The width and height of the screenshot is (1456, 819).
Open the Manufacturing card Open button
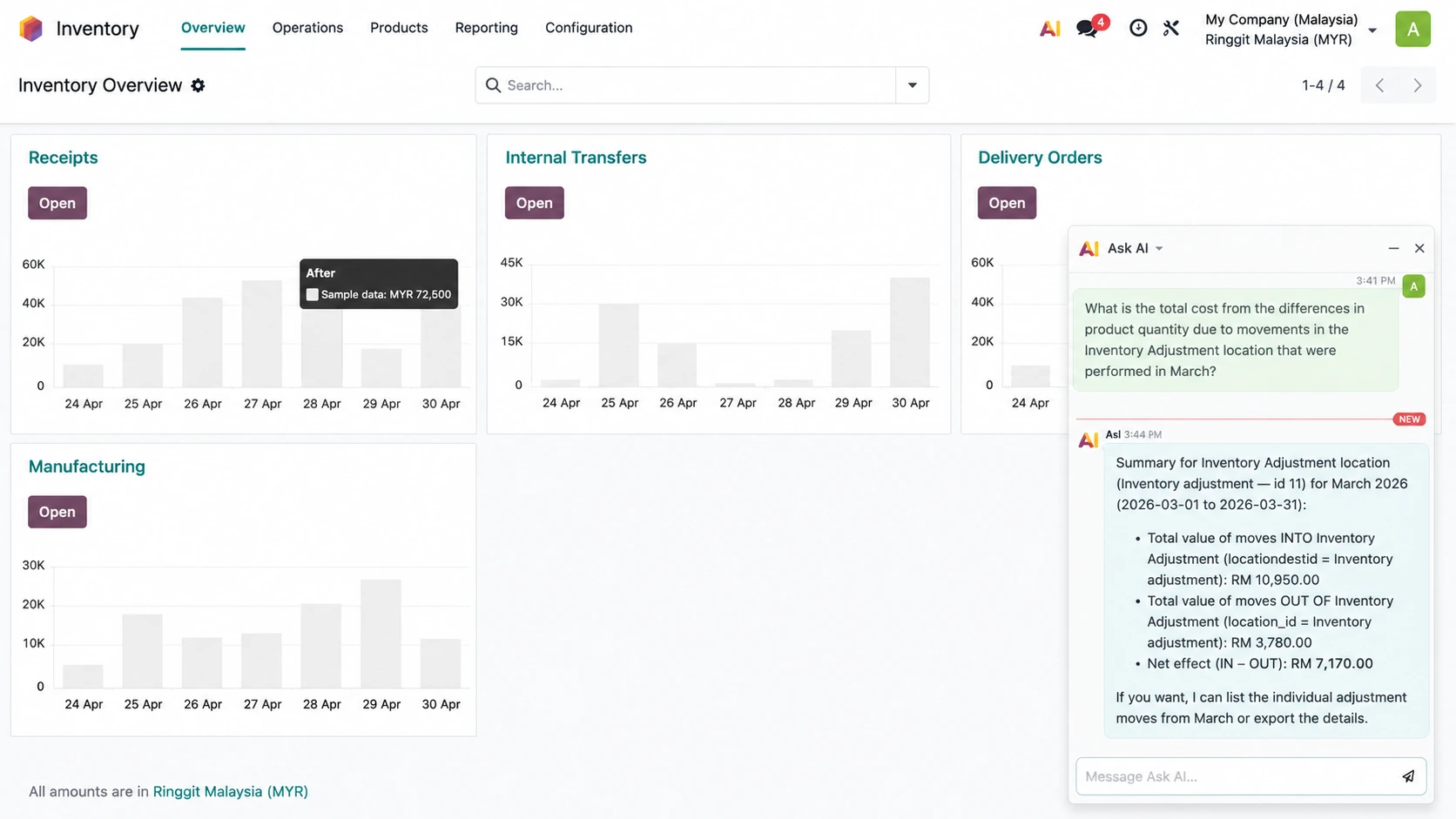(x=57, y=512)
